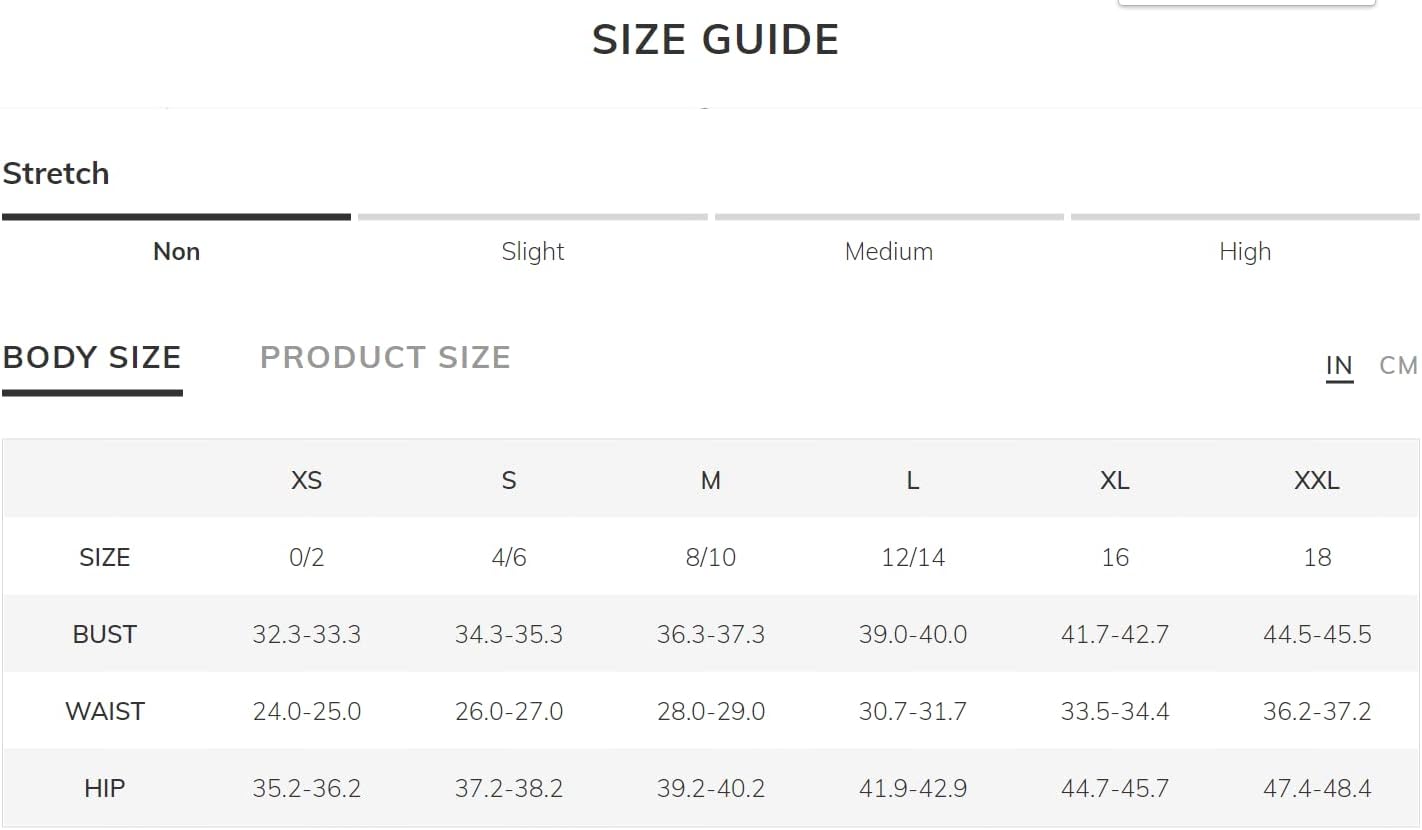Image resolution: width=1422 pixels, height=830 pixels.
Task: Click the XXL column header
Action: 1317,480
